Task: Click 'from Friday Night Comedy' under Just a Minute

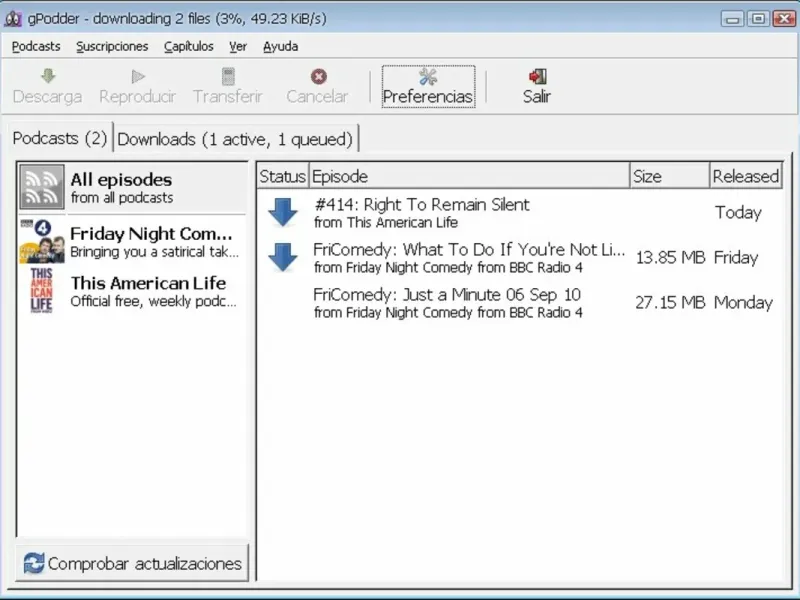Action: (448, 312)
